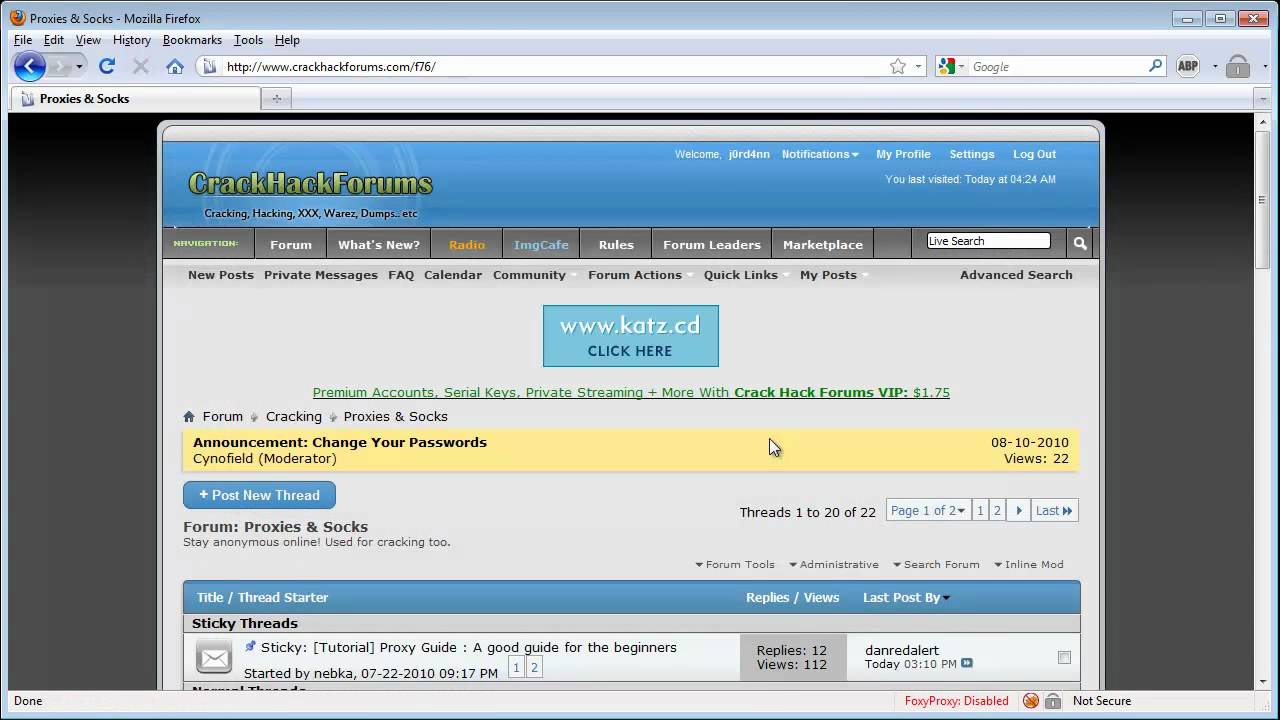Click the stop loading X icon
The image size is (1280, 720).
coord(141,66)
